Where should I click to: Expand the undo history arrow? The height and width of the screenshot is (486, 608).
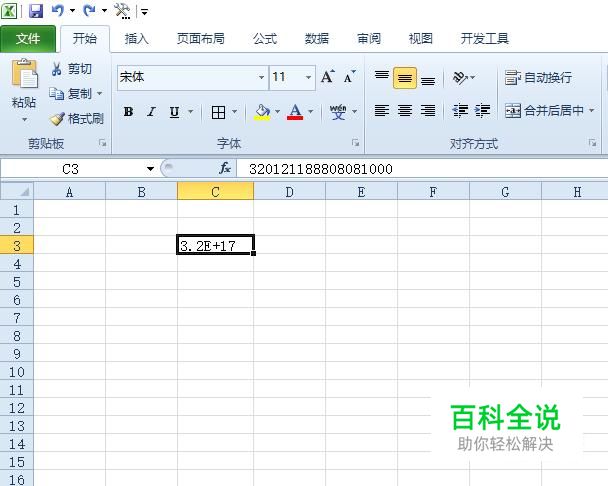click(73, 11)
